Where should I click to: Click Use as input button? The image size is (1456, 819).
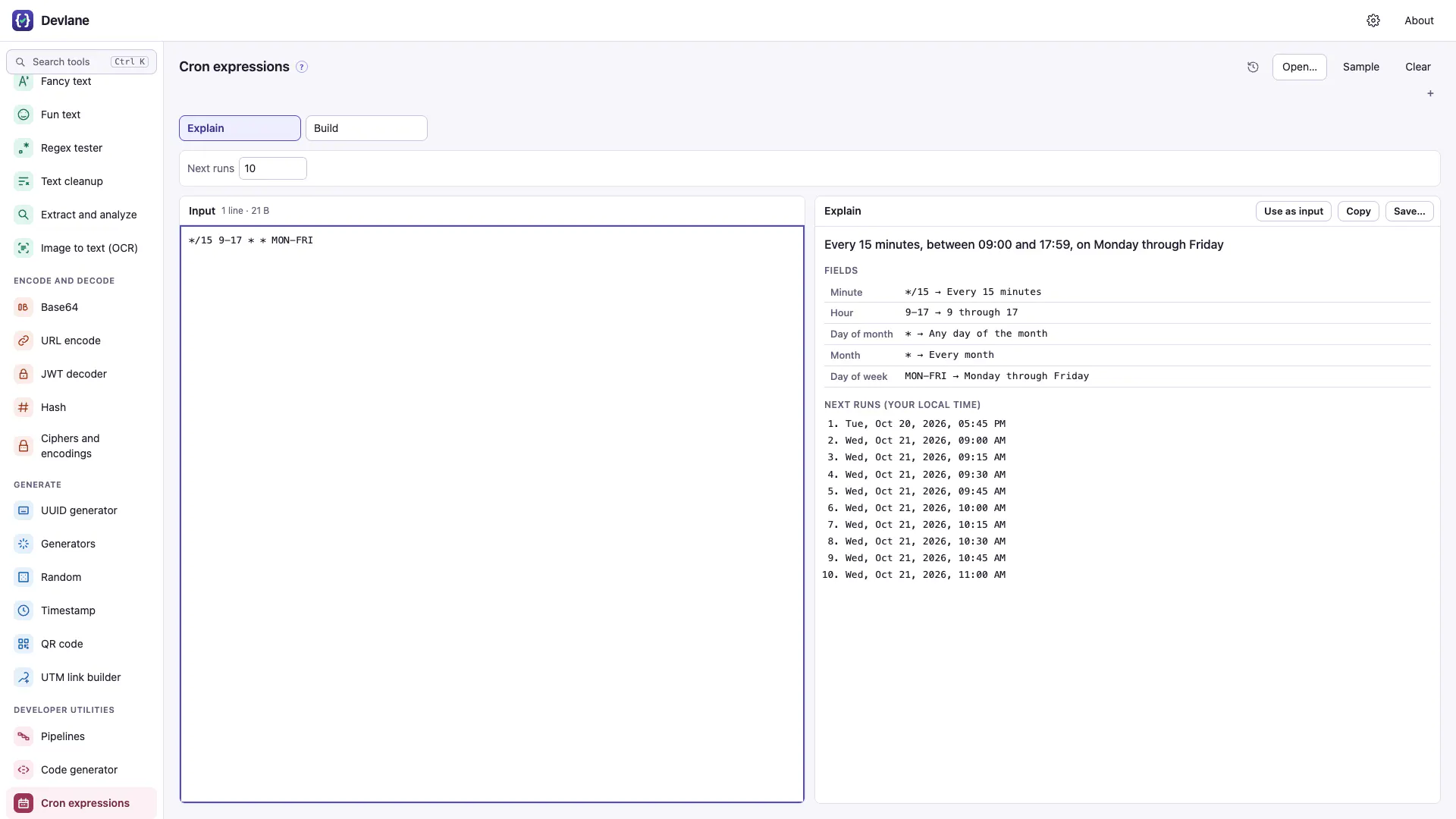(x=1293, y=212)
